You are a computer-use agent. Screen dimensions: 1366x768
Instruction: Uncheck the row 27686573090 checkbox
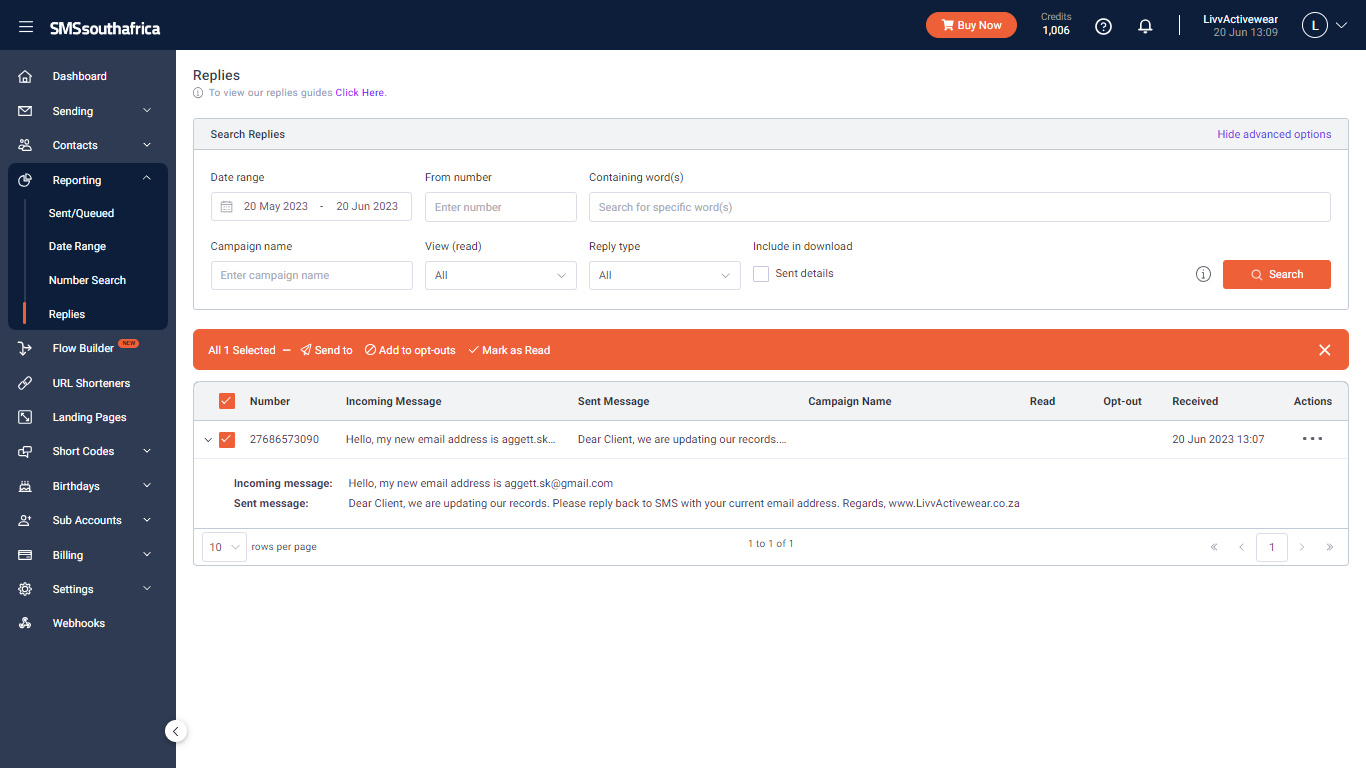[x=227, y=439]
